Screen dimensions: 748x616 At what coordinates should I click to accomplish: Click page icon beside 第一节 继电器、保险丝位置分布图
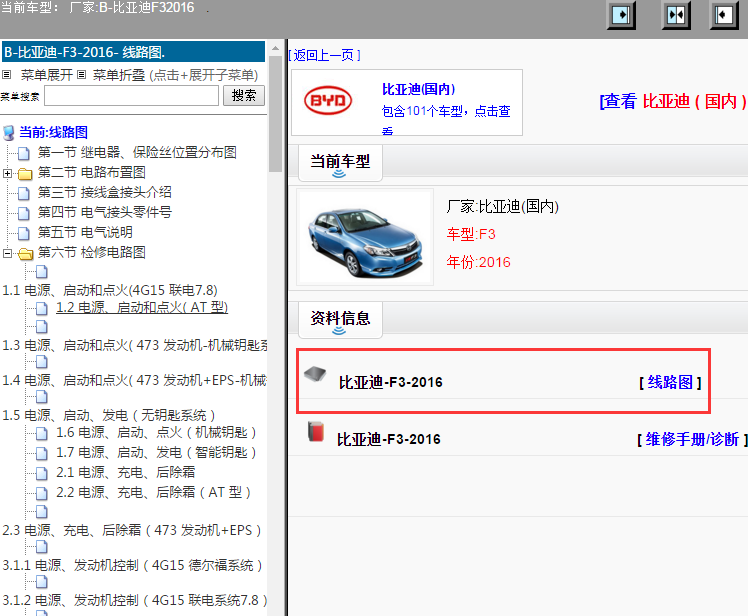point(23,153)
